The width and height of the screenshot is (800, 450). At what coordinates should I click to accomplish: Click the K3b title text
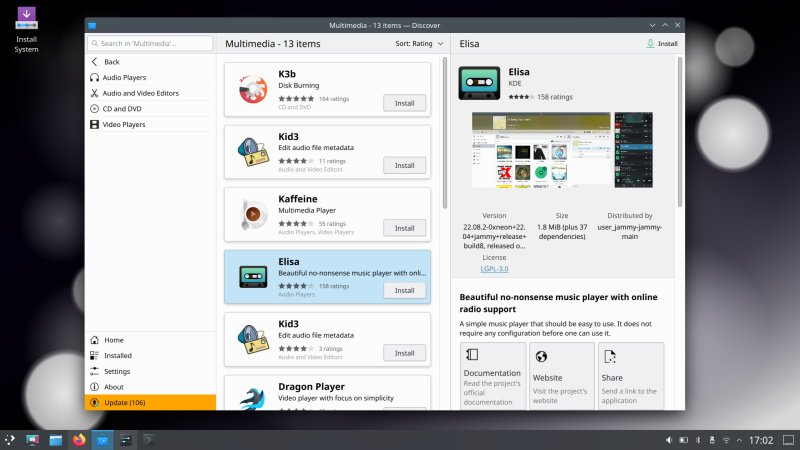point(287,74)
